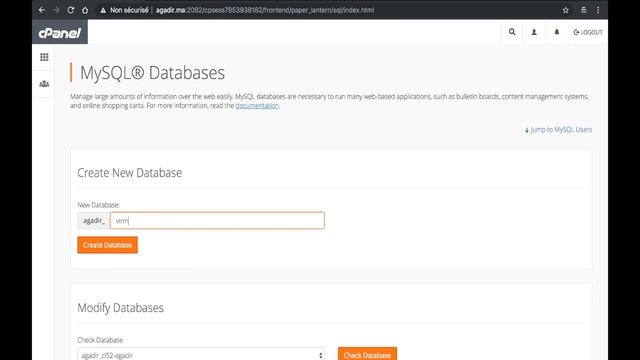Open the Check Database dropdown
Screen dimensions: 640x360
pos(201,355)
